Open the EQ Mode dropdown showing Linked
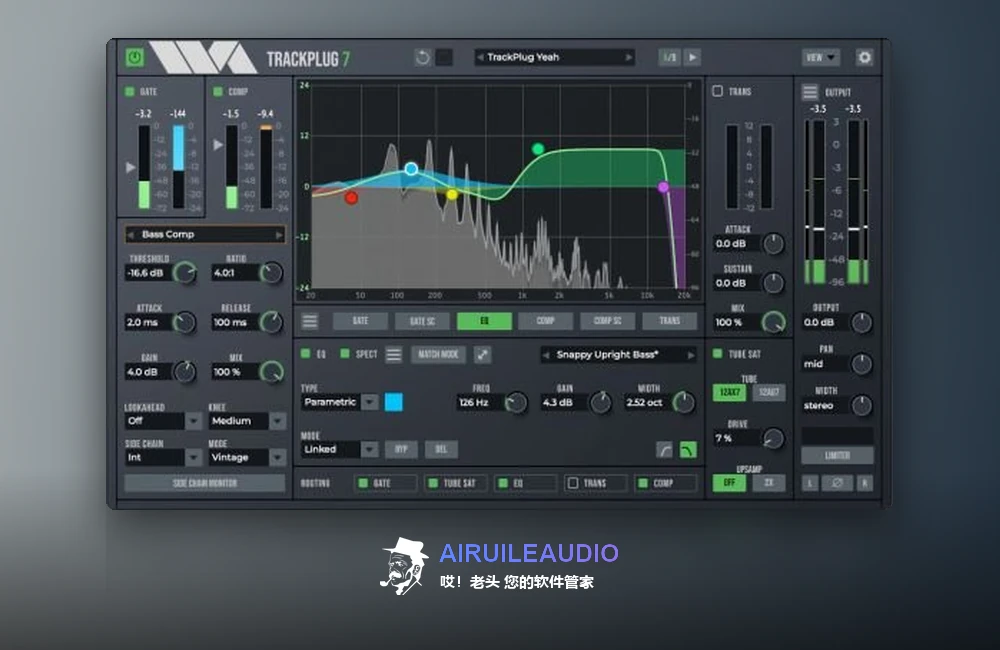This screenshot has width=1000, height=650. point(340,449)
